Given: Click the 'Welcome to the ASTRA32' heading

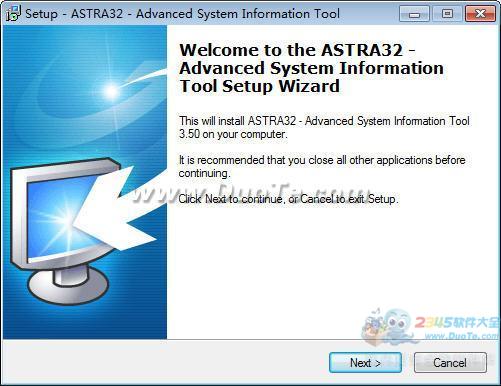Looking at the screenshot, I should coord(311,68).
